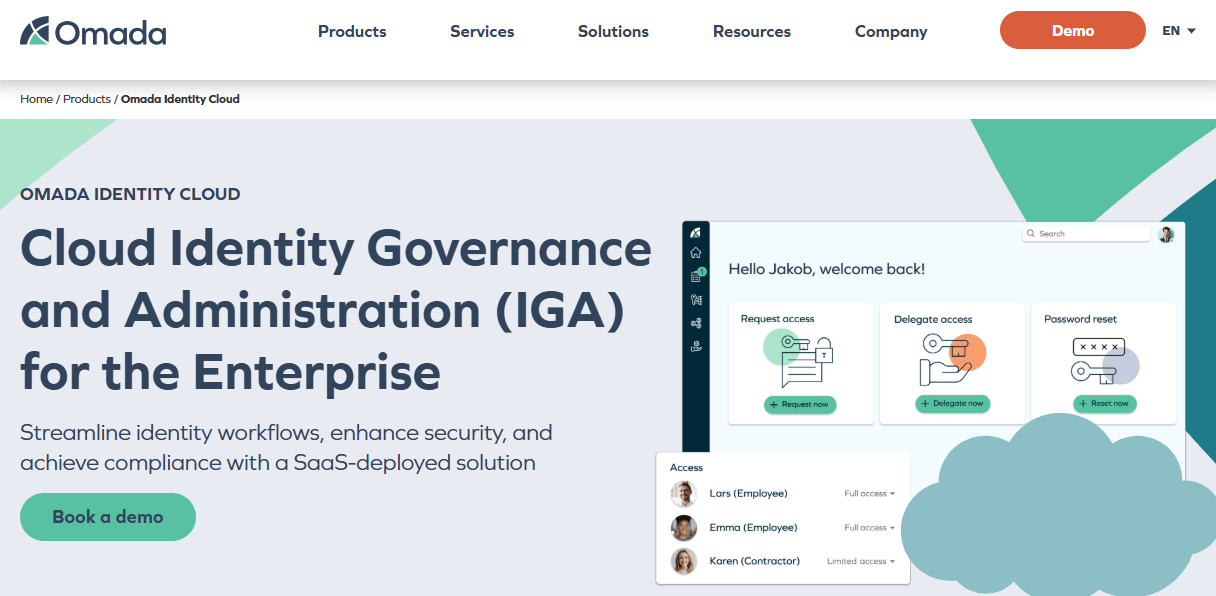Screen dimensions: 1216x596
Task: Click the hand-with-person sidebar icon
Action: point(695,347)
